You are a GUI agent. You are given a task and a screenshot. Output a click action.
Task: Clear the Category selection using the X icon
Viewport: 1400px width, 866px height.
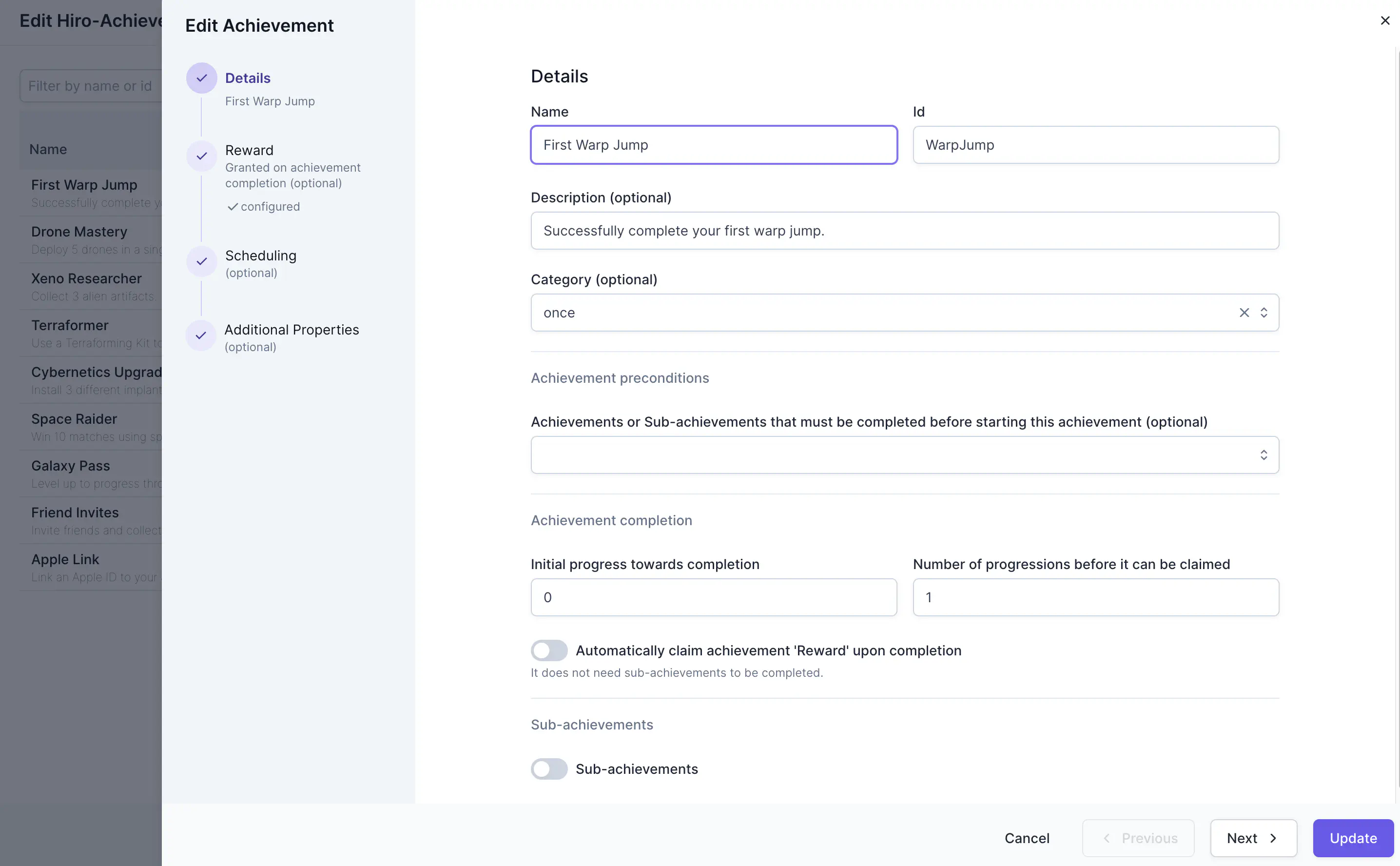1244,313
